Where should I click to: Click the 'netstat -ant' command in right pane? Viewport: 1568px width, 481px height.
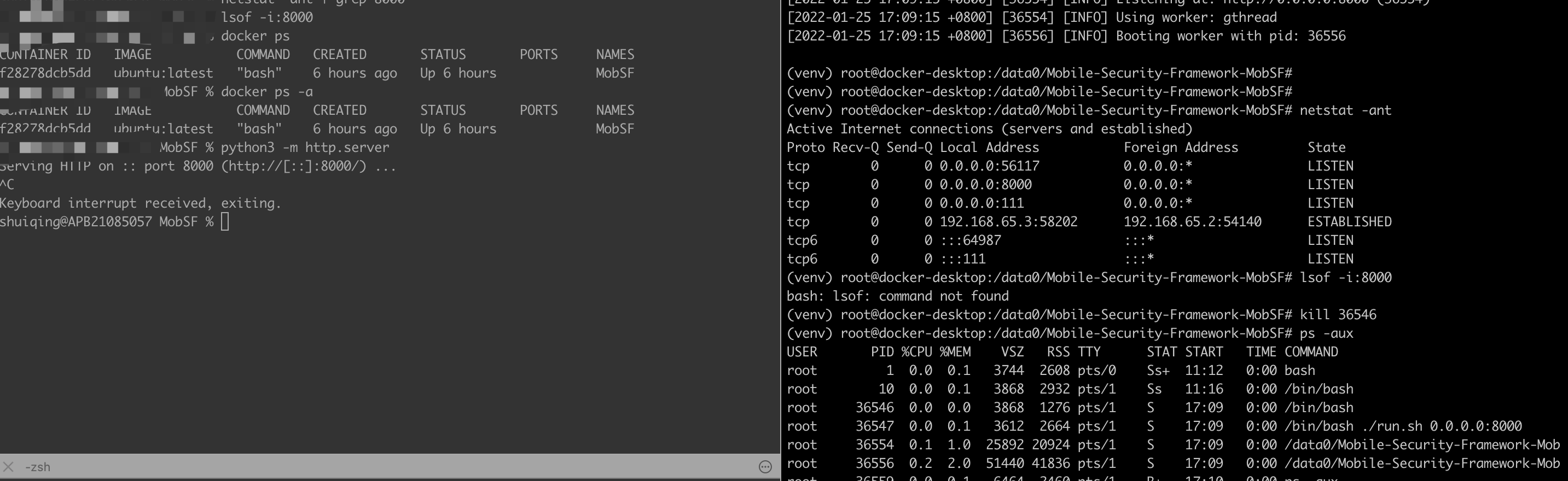point(1345,110)
